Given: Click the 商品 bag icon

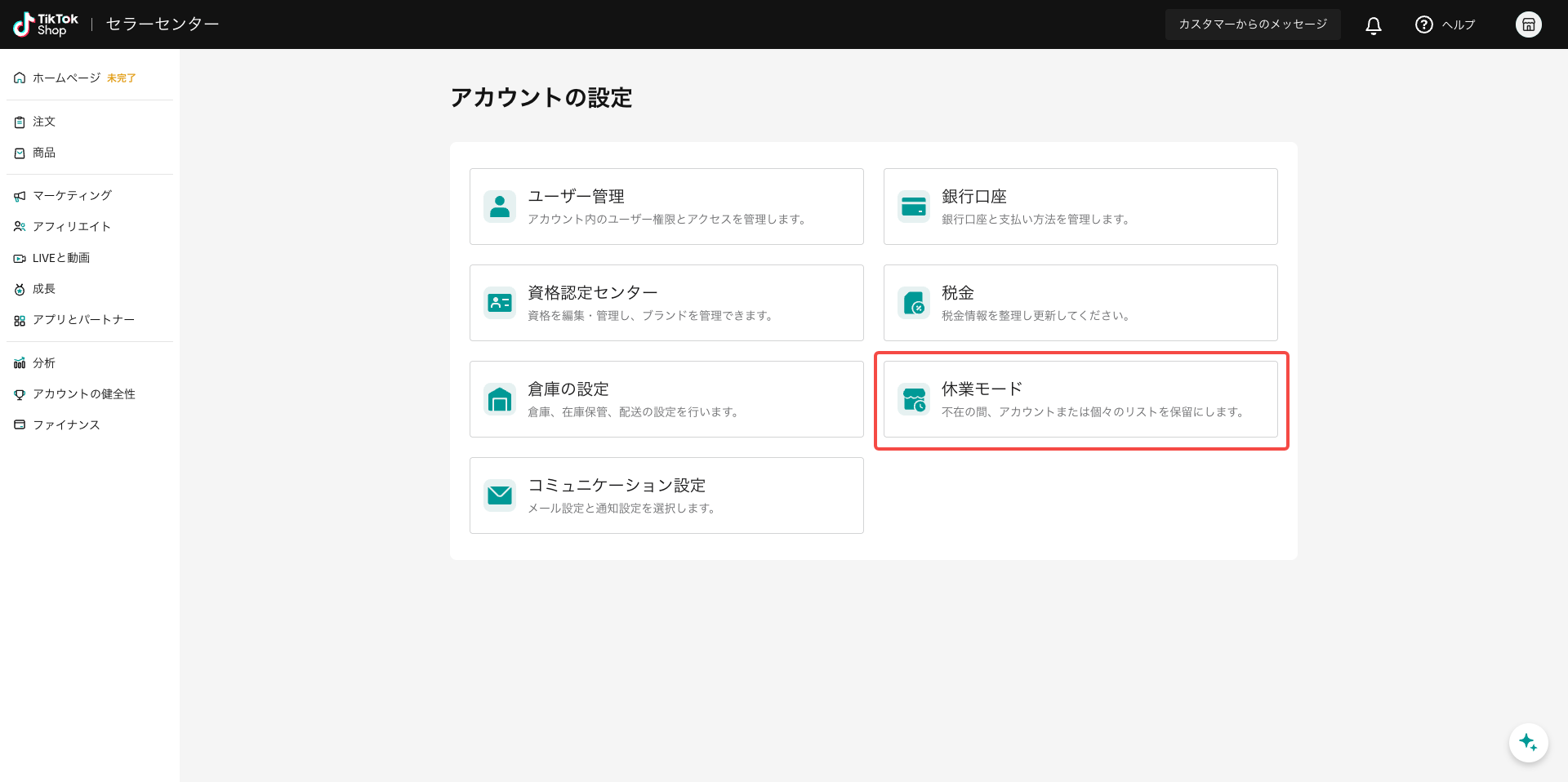Looking at the screenshot, I should click(x=20, y=153).
